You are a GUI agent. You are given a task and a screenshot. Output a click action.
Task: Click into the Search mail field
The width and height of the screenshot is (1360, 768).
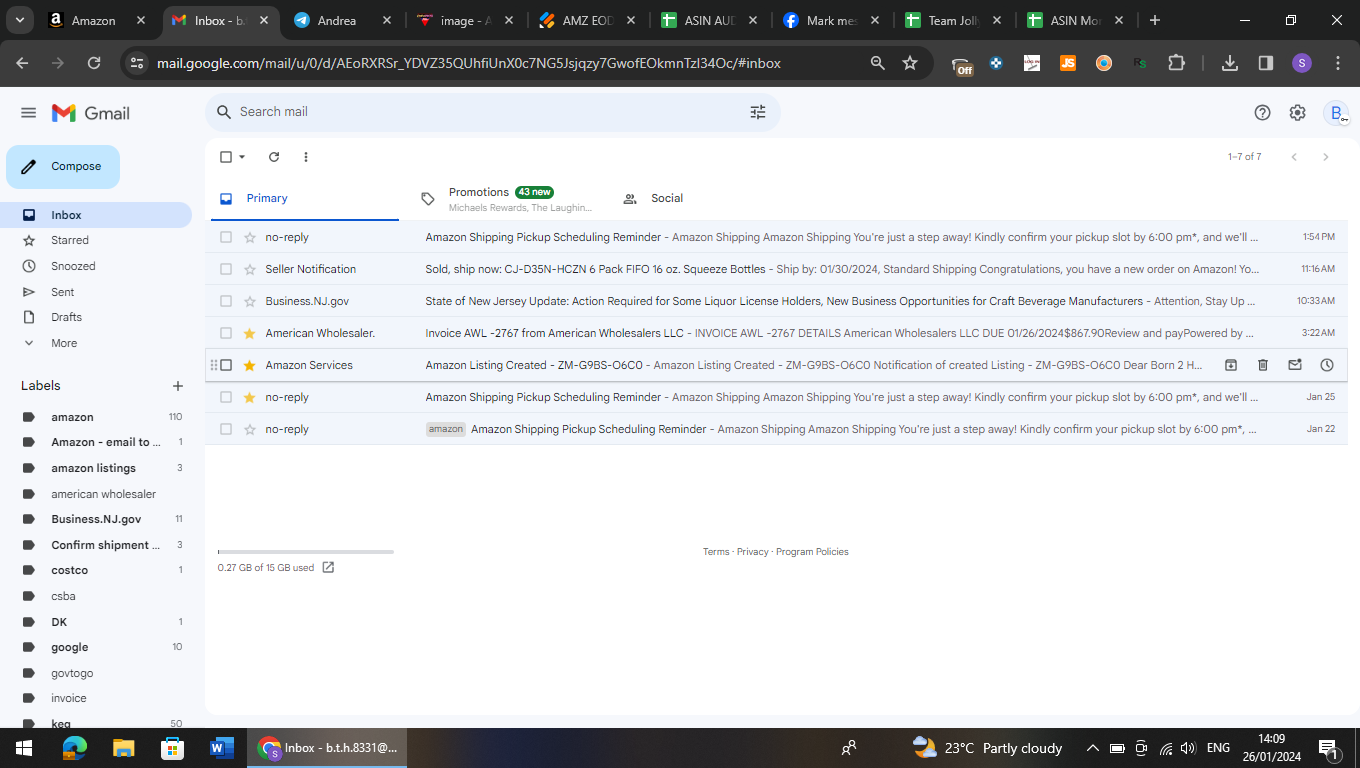pyautogui.click(x=492, y=112)
